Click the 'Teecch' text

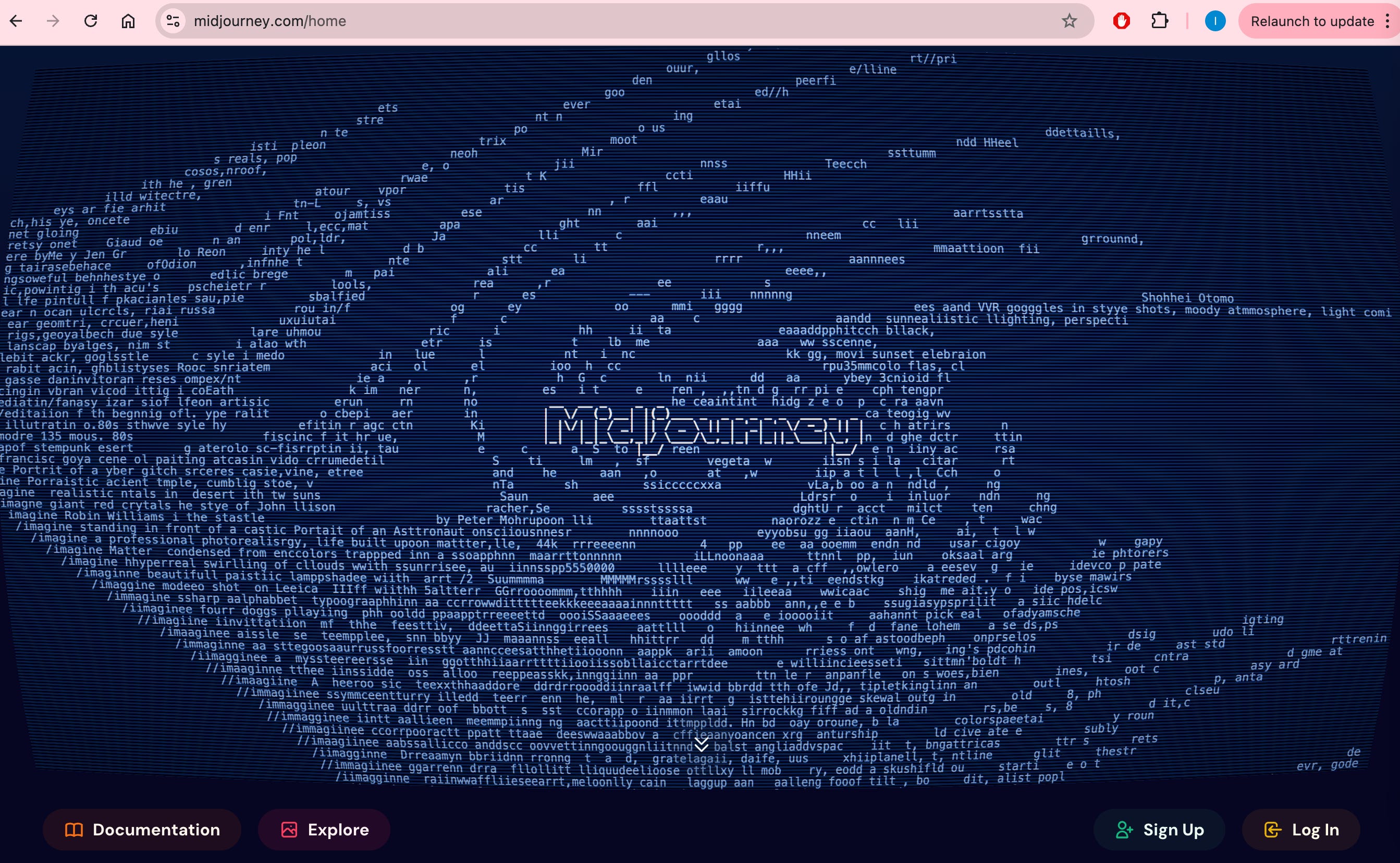coord(846,164)
